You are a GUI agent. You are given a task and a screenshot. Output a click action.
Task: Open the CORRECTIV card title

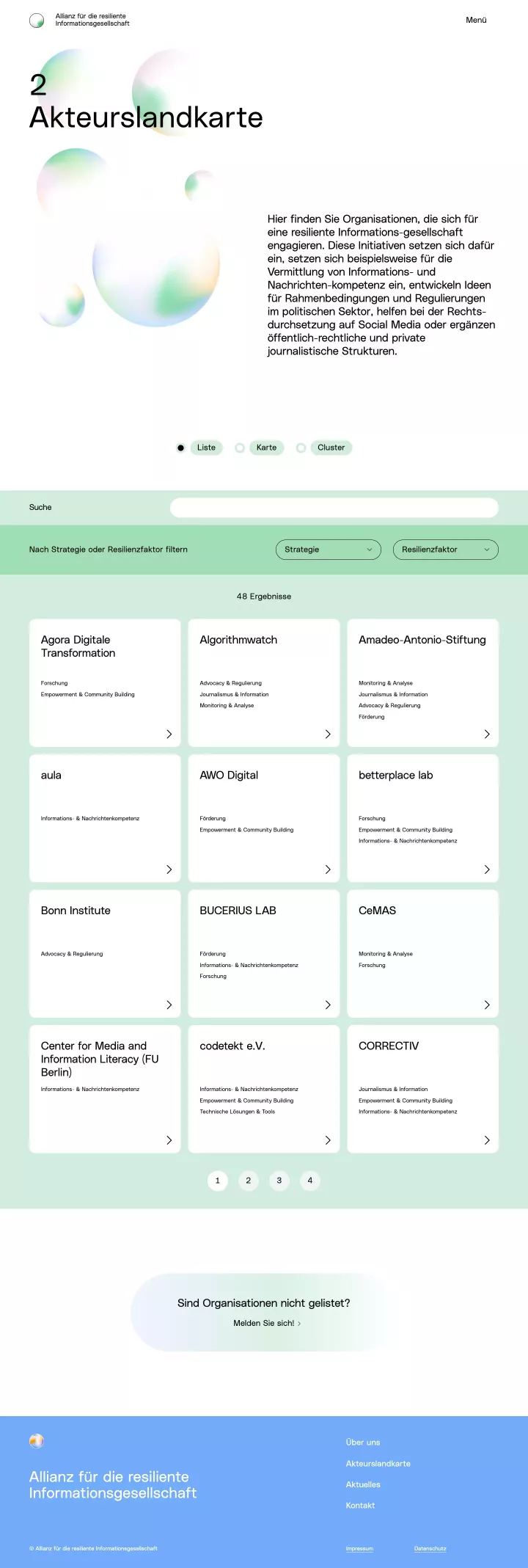(x=389, y=1046)
